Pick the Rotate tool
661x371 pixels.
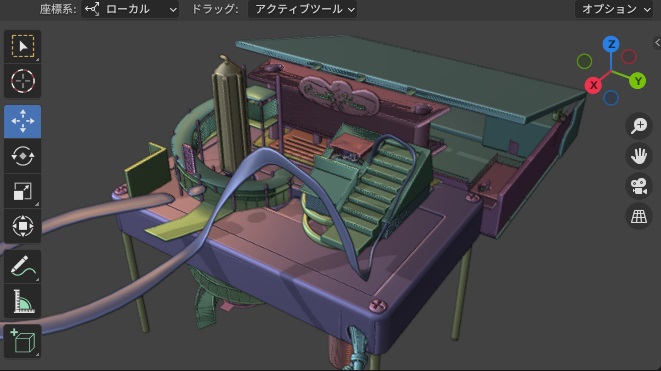pos(23,156)
